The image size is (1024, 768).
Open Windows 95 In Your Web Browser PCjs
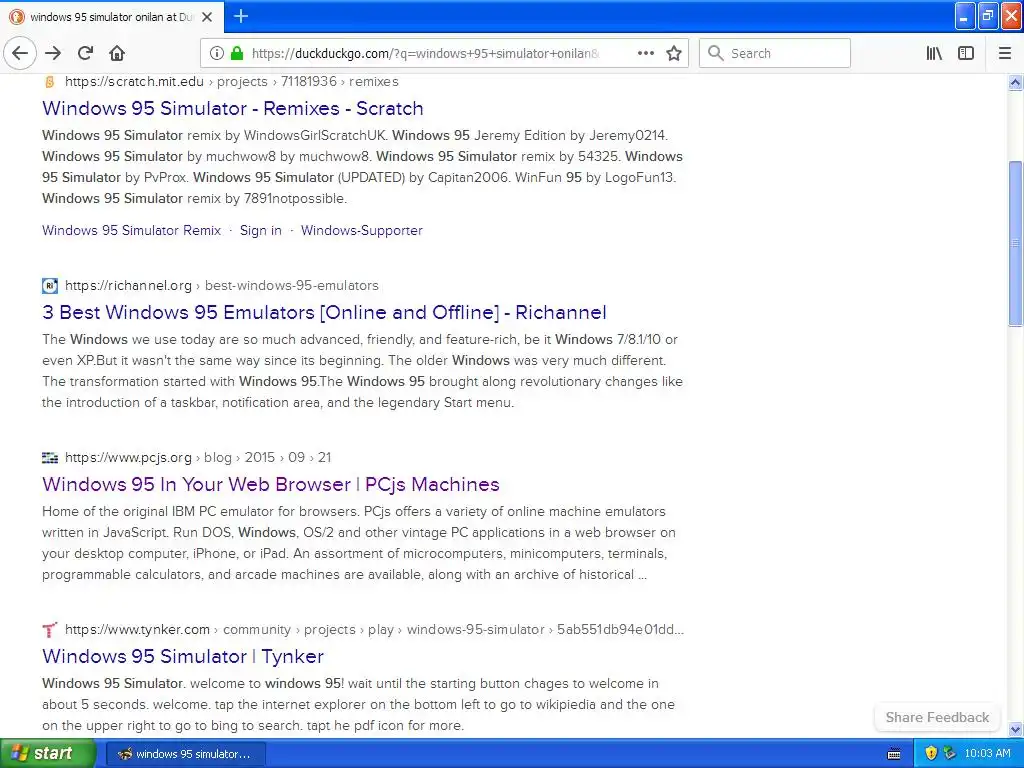(270, 485)
